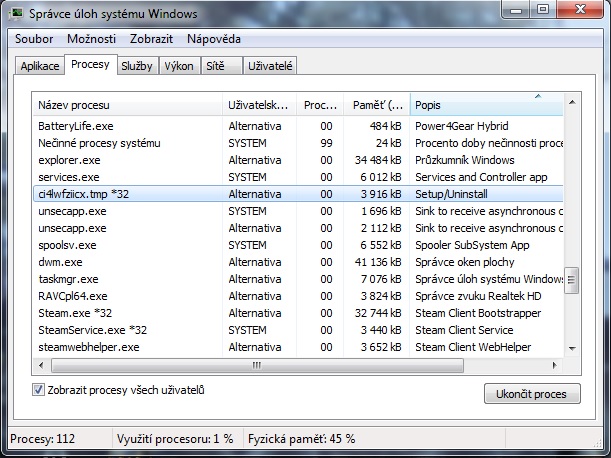611x458 pixels.
Task: Click the 41 136 kB memory value
Action: click(x=378, y=262)
